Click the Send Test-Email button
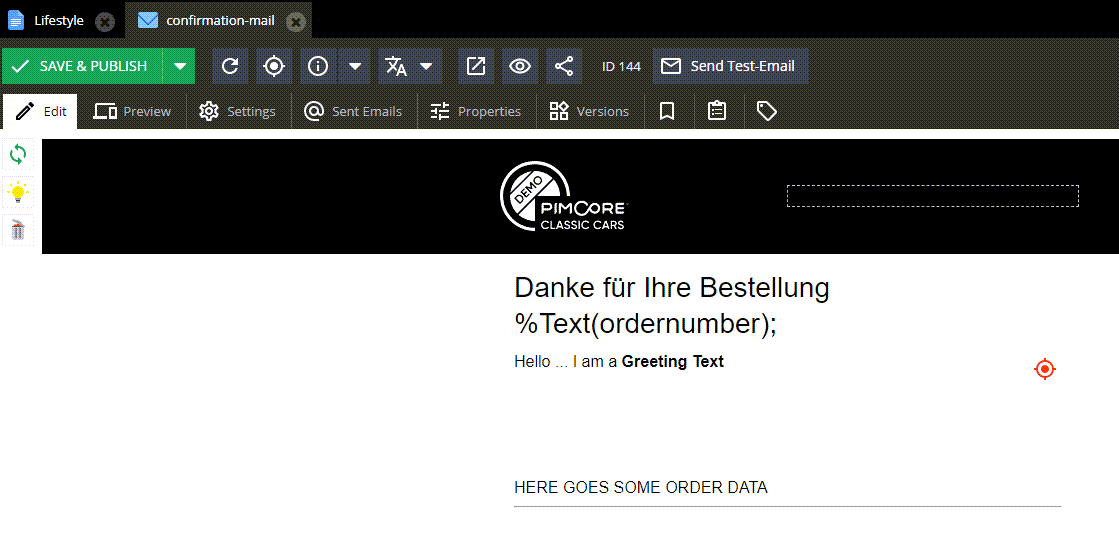The width and height of the screenshot is (1119, 551). pyautogui.click(x=730, y=66)
